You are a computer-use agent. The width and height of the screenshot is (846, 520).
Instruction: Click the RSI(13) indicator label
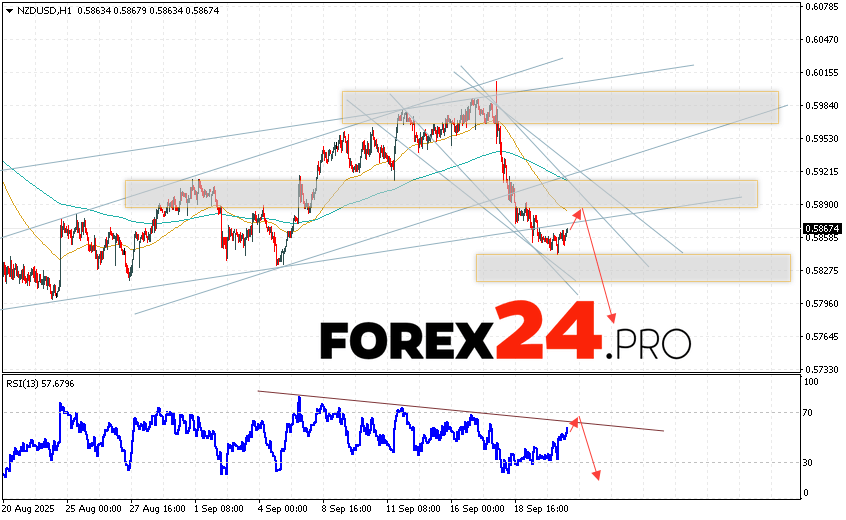(40, 383)
